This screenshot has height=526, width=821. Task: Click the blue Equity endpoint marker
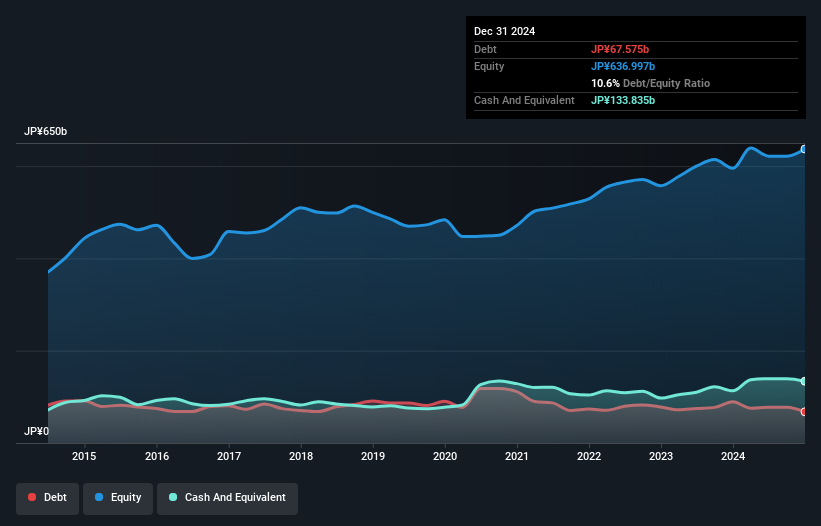(804, 149)
